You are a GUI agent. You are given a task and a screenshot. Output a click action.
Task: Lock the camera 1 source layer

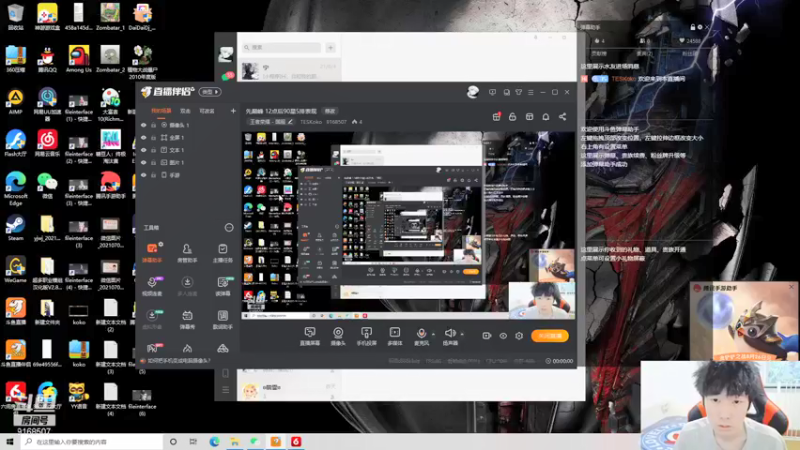(153, 125)
